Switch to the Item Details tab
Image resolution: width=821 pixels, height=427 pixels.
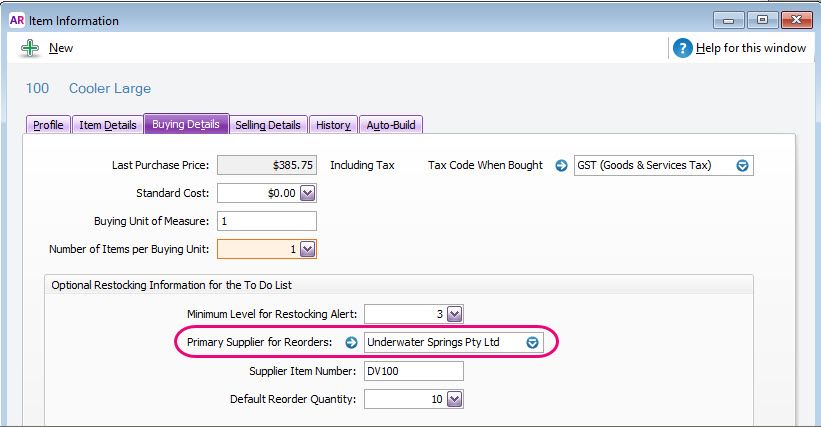pyautogui.click(x=107, y=125)
